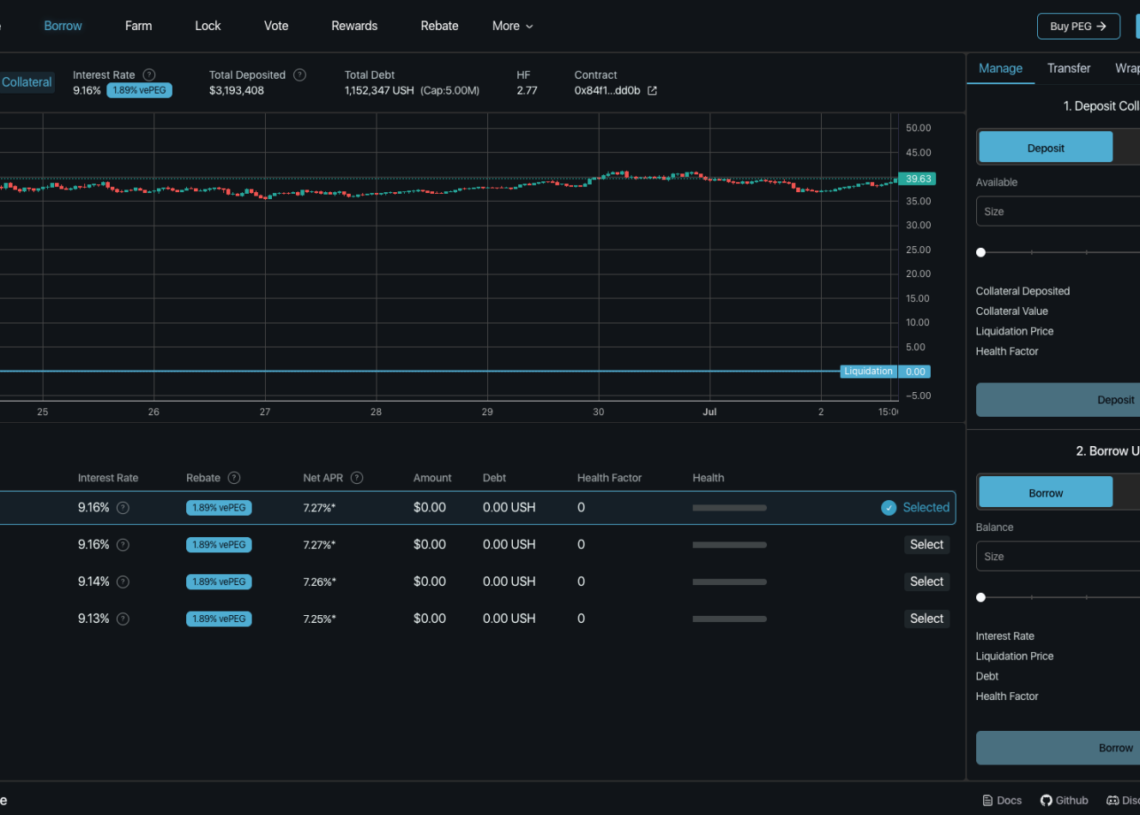
Task: Click the deposit amount slider handle
Action: tap(981, 252)
